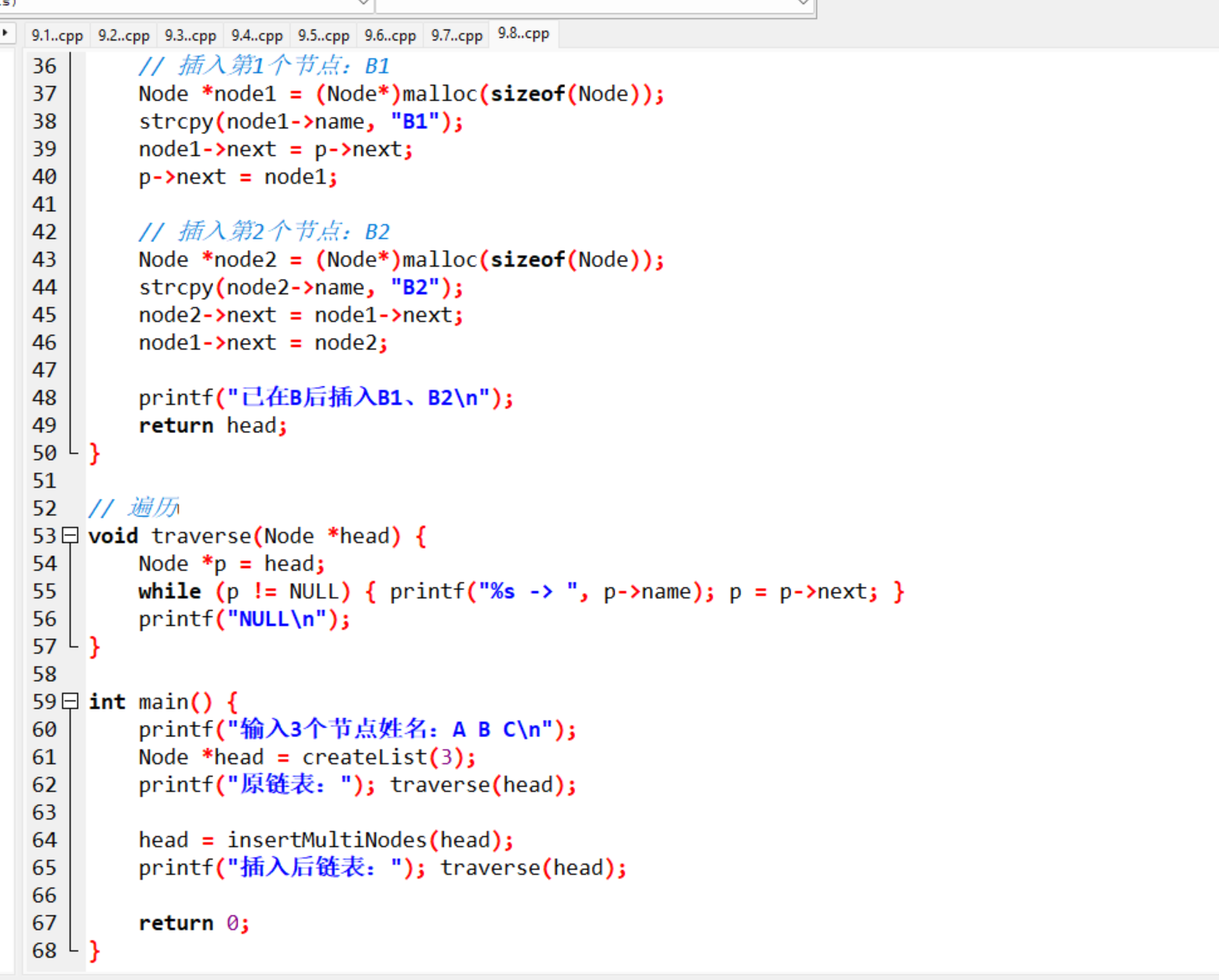1219x980 pixels.
Task: Click the string "已在B后插入B1、B2\n"
Action: 359,397
